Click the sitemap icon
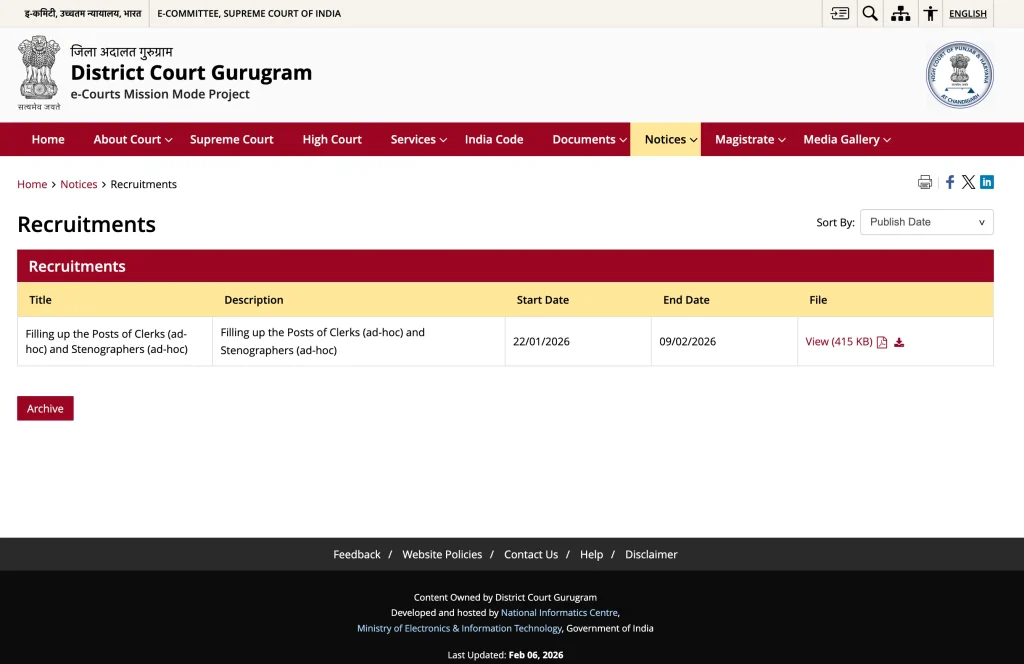The width and height of the screenshot is (1024, 664). [900, 13]
